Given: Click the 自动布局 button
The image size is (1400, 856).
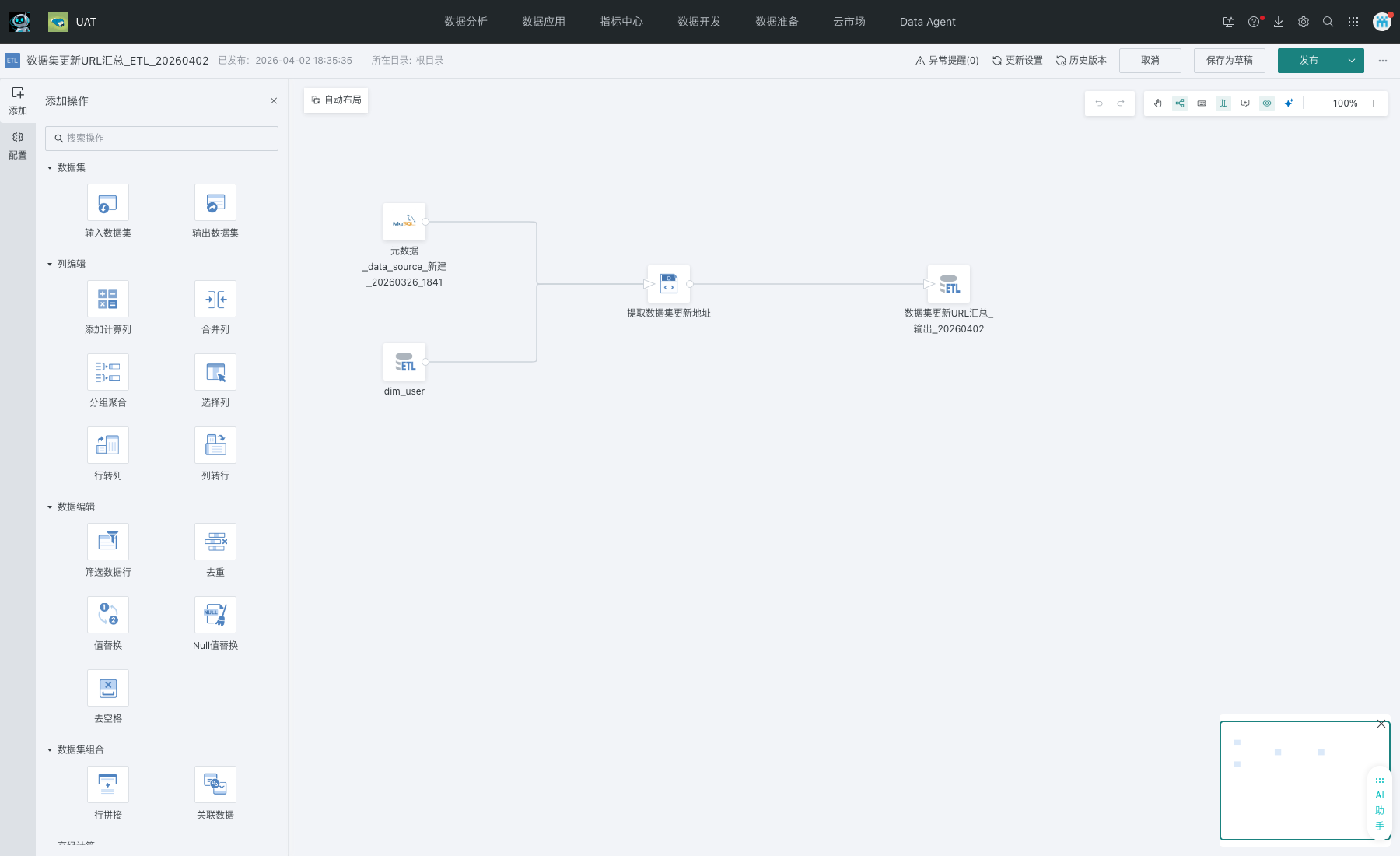Looking at the screenshot, I should point(336,100).
